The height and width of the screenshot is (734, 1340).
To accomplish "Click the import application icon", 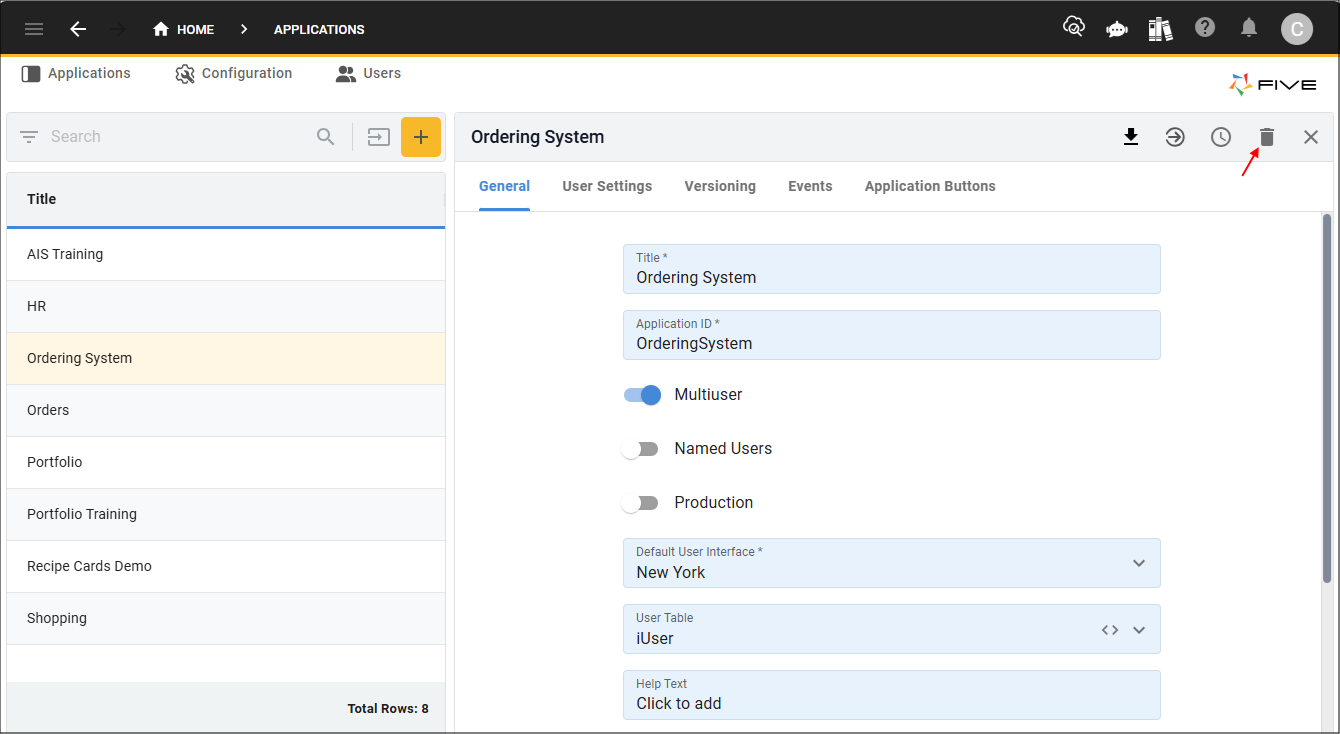I will [x=378, y=137].
